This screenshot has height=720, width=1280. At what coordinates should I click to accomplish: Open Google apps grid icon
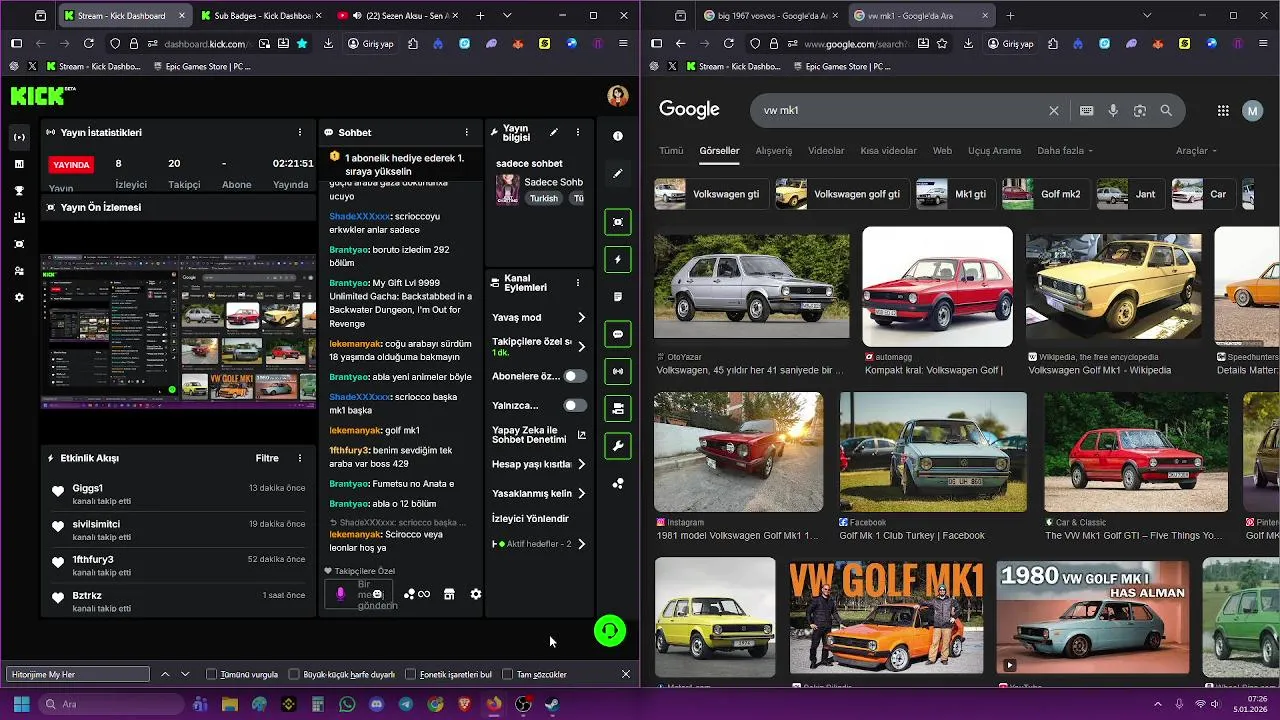click(x=1223, y=111)
